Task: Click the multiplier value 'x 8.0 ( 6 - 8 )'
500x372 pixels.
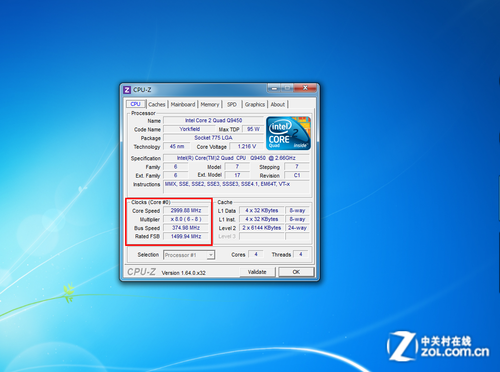Action: (186, 219)
